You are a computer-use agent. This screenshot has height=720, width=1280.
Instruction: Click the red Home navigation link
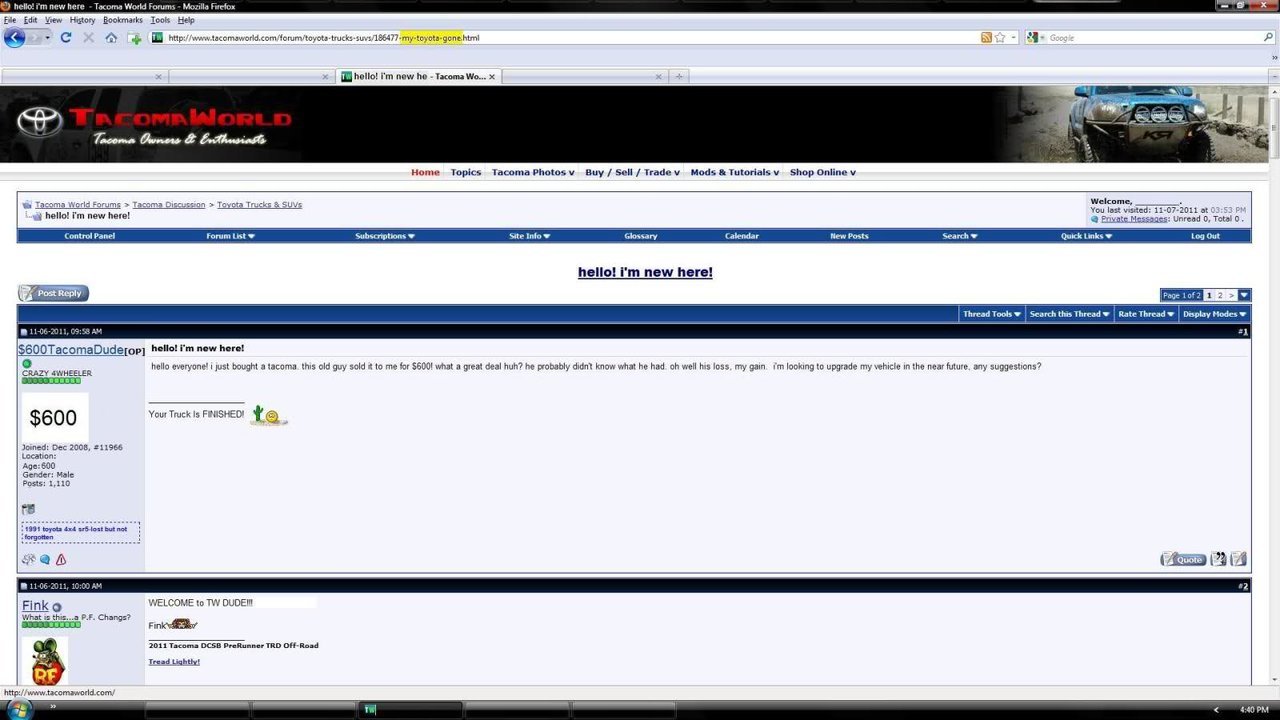425,172
